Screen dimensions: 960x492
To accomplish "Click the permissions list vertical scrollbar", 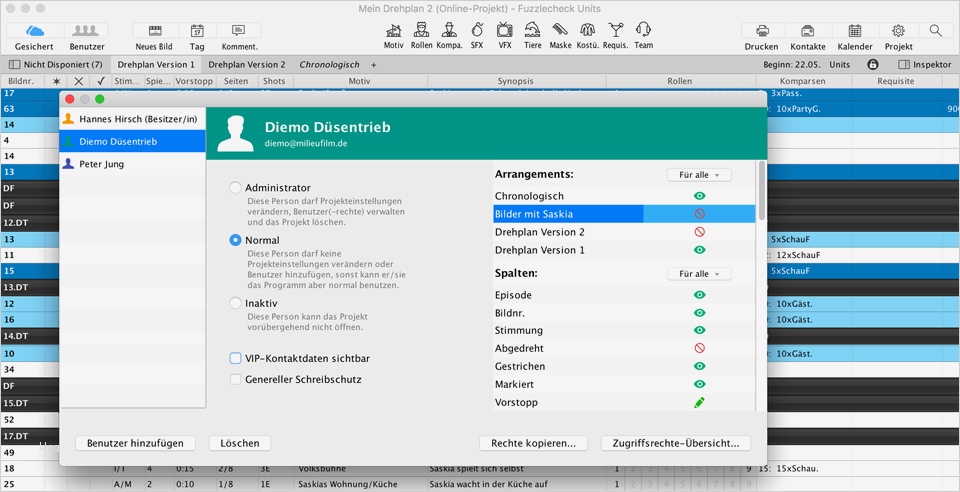I will click(x=760, y=192).
